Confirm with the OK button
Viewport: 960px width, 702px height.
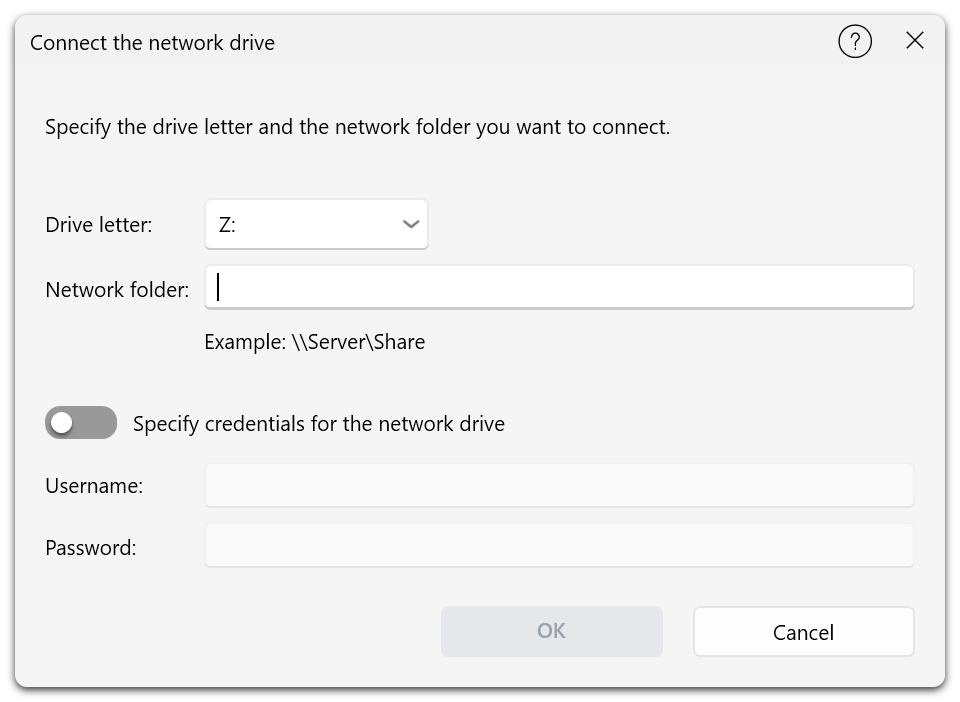552,631
